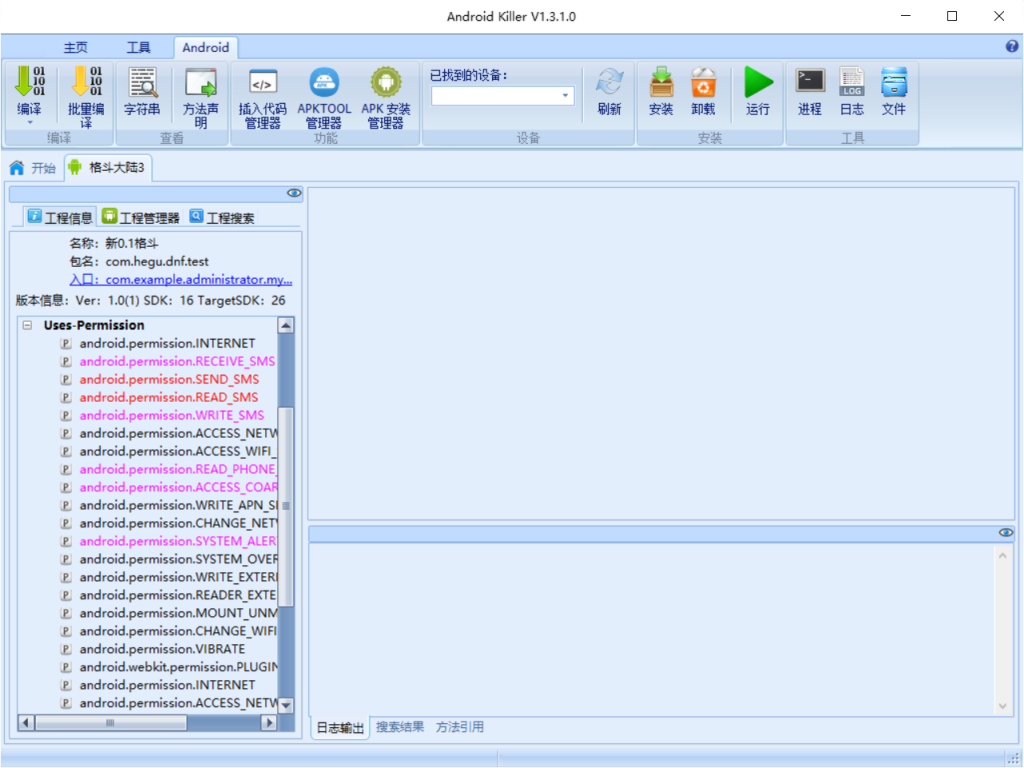Open the 搜索结果 tab
The width and height of the screenshot is (1024, 768).
coord(399,727)
